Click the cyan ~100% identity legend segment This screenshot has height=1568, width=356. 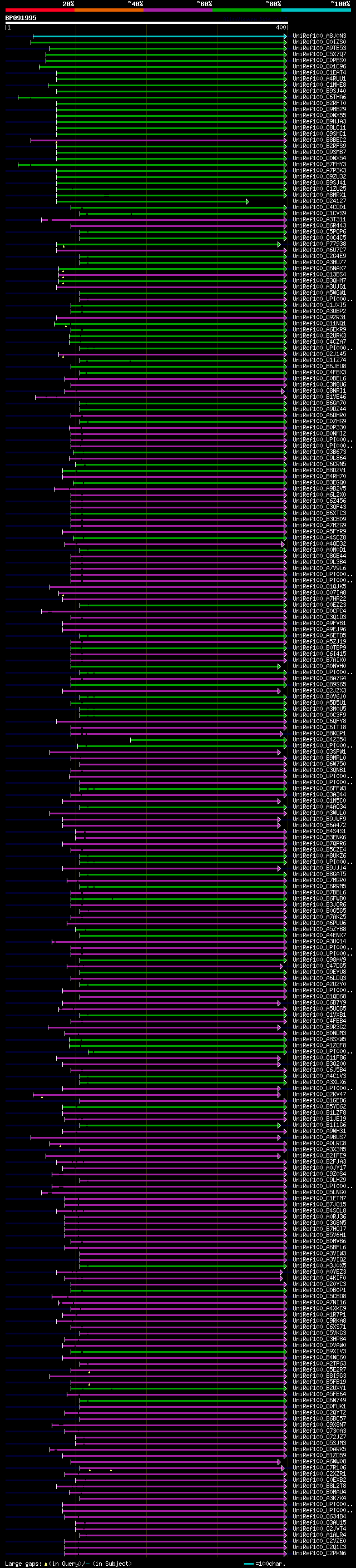tap(317, 10)
